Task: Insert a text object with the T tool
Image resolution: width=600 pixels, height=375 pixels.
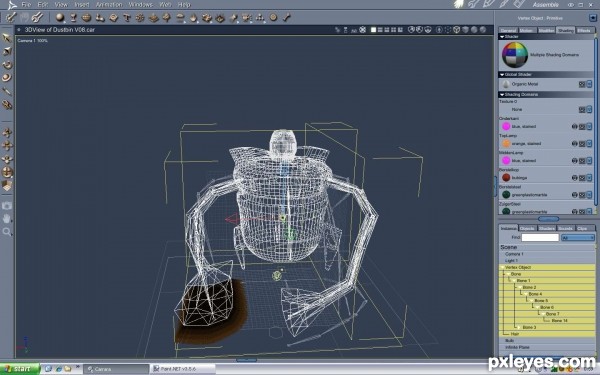Action: tap(127, 17)
